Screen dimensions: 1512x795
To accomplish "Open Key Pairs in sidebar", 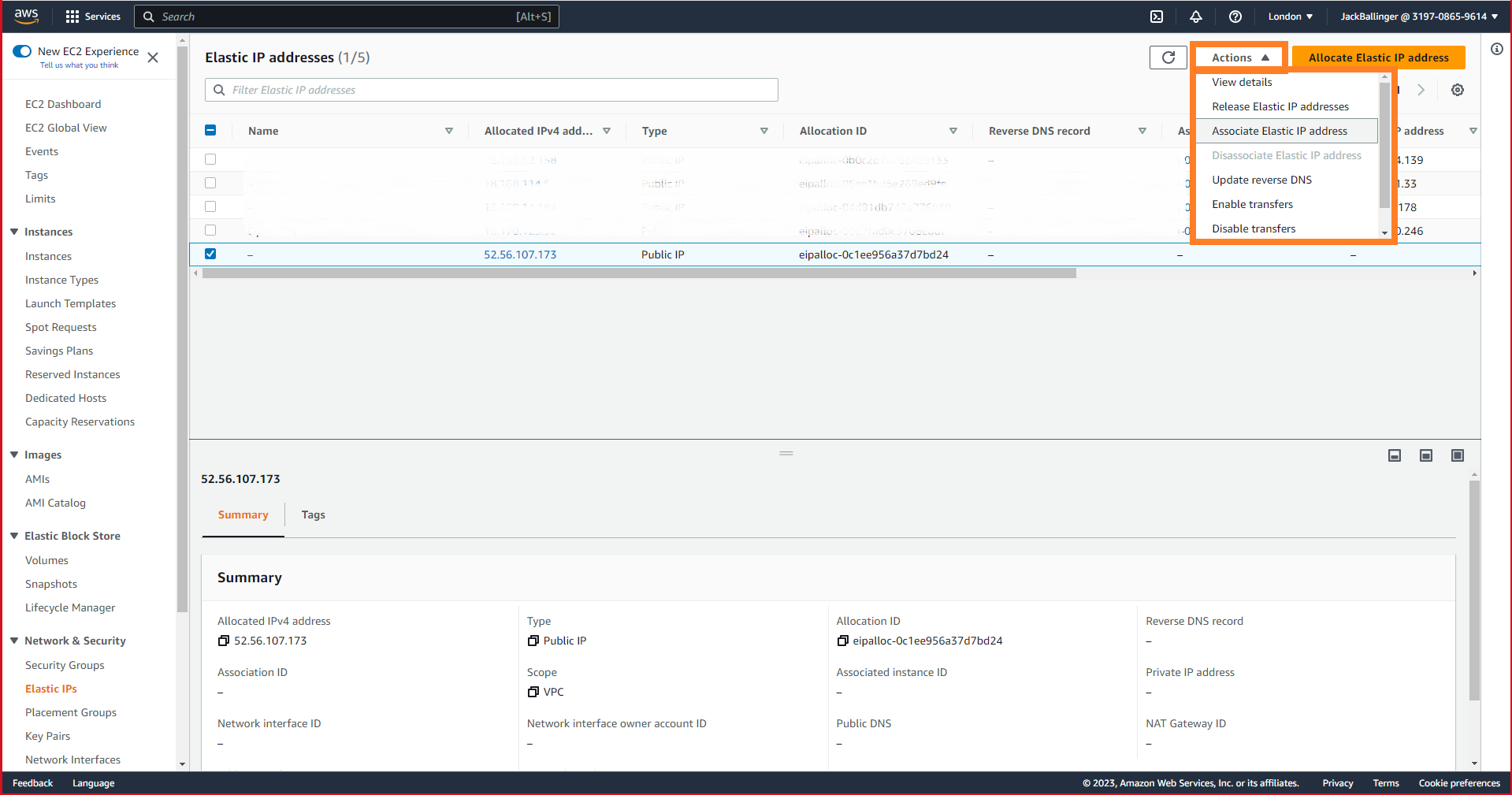I will point(47,736).
